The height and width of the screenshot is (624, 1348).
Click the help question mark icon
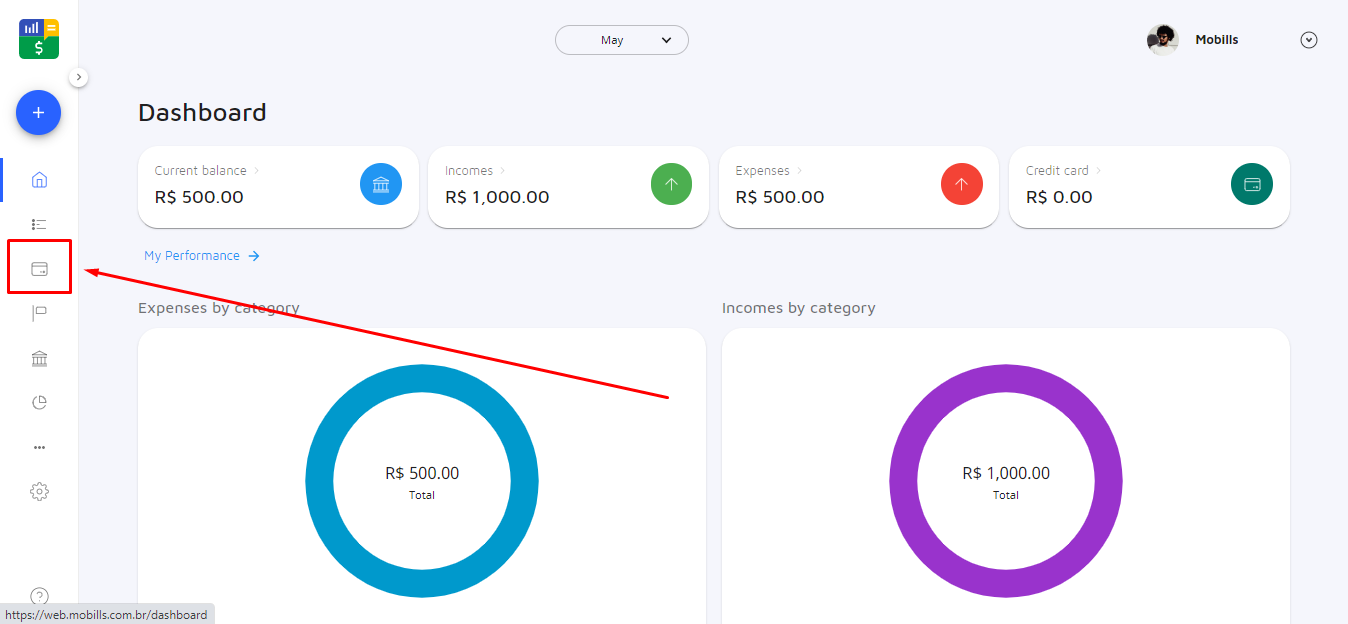tap(39, 596)
